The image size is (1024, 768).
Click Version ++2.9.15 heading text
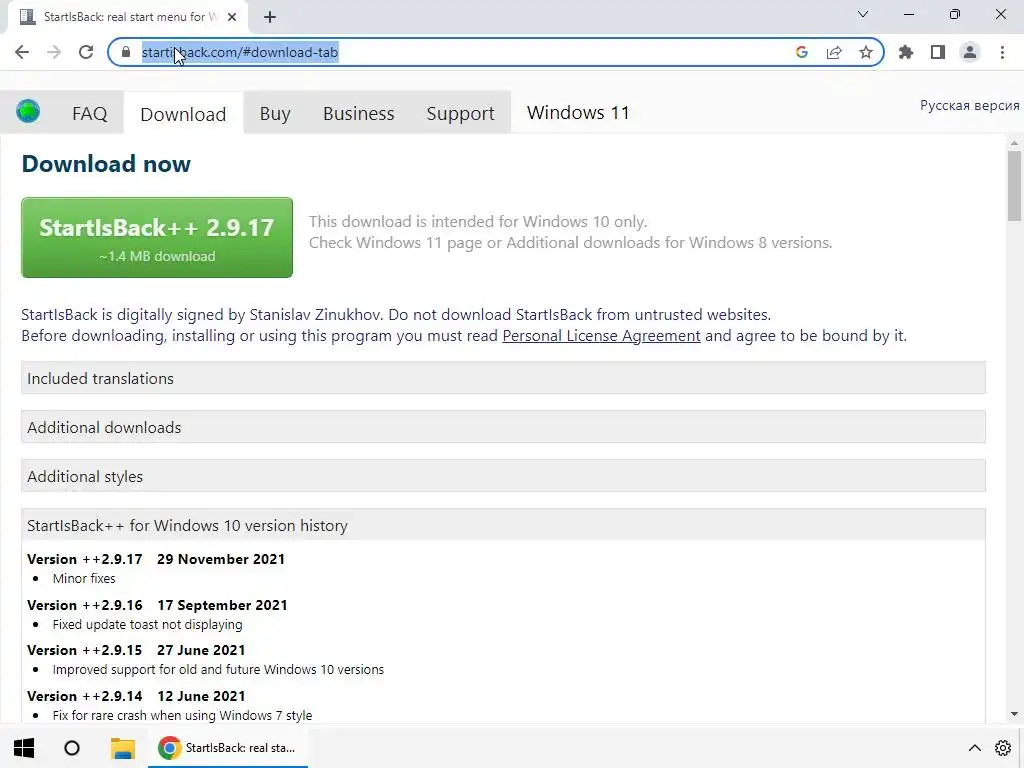coord(136,650)
